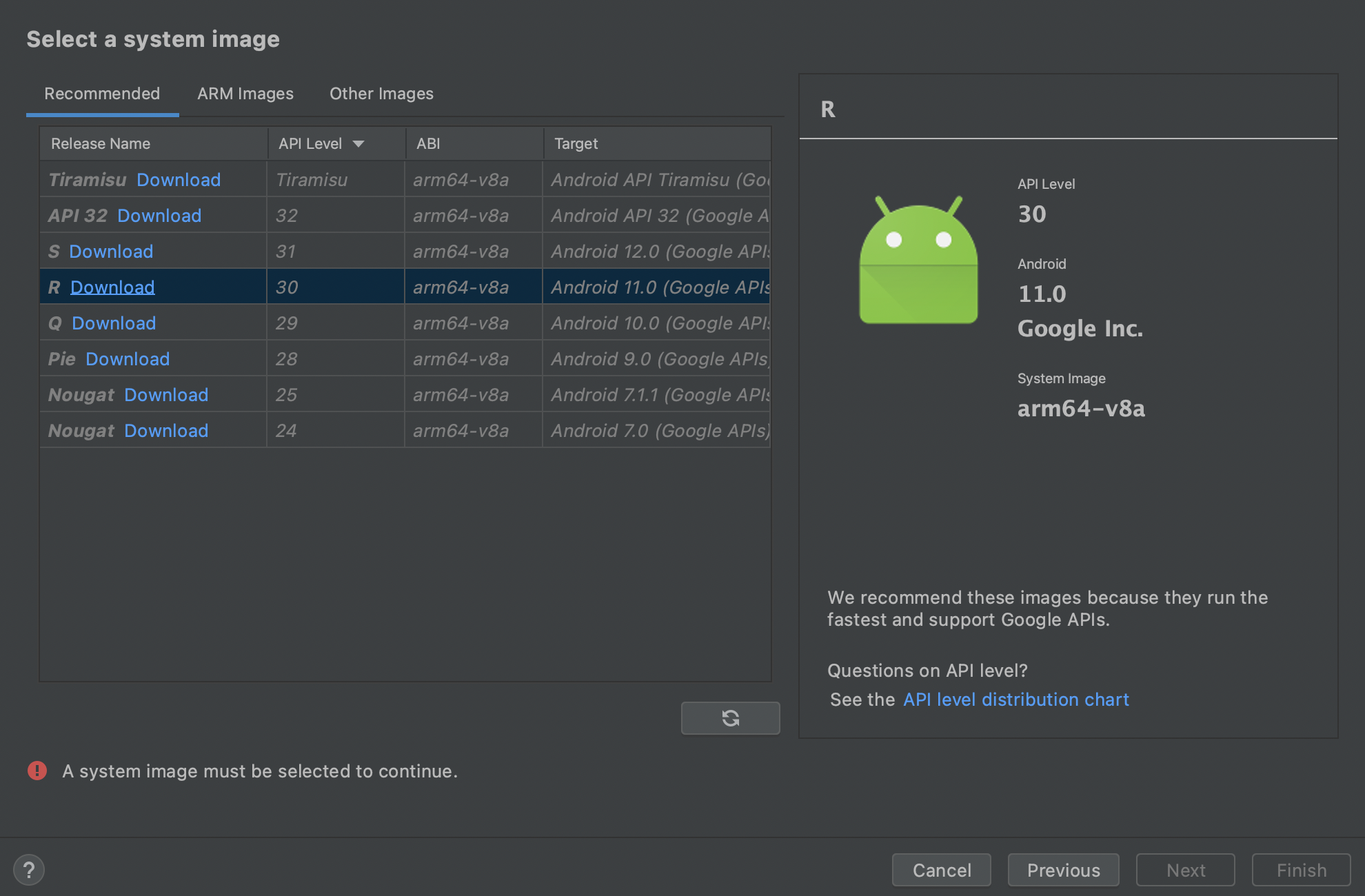Select the Android 10.0 target cell
1365x896 pixels.
click(657, 323)
